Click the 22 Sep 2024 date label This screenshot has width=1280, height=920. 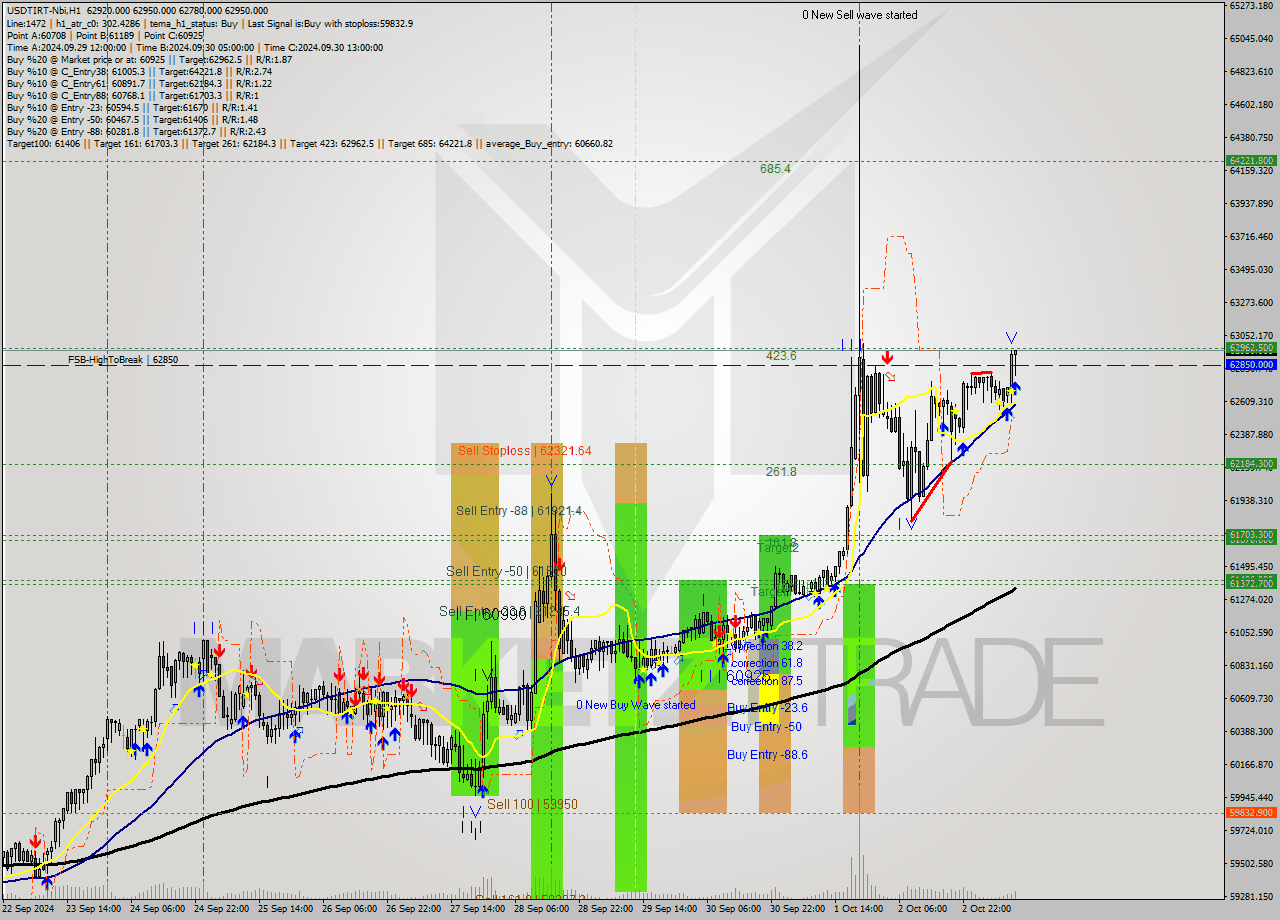[x=28, y=909]
